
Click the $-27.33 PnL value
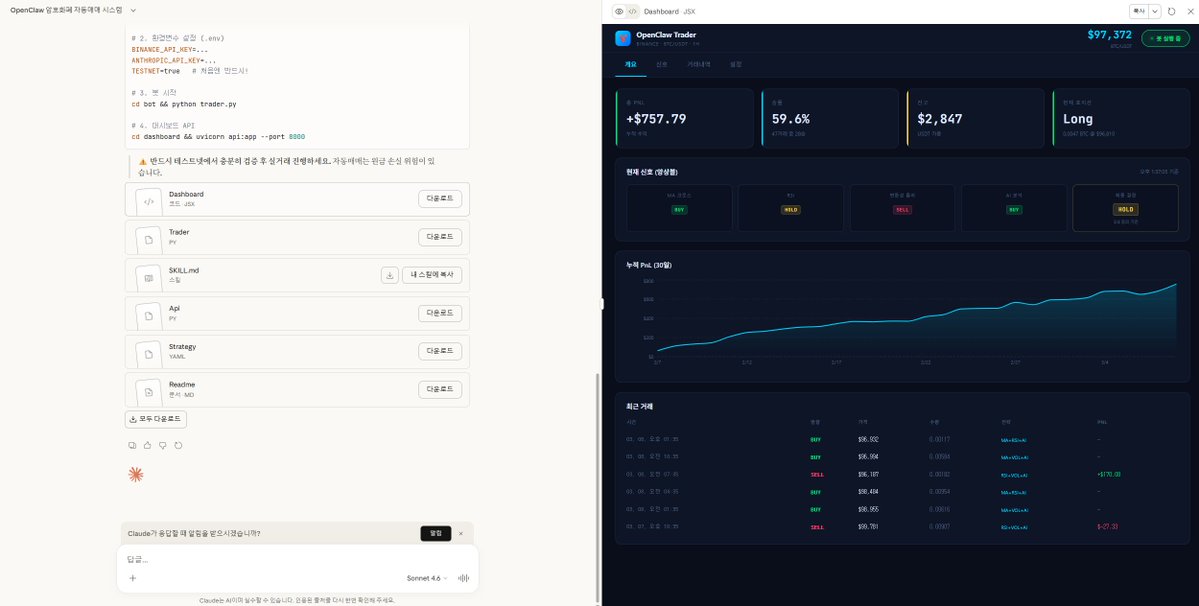tap(1107, 527)
